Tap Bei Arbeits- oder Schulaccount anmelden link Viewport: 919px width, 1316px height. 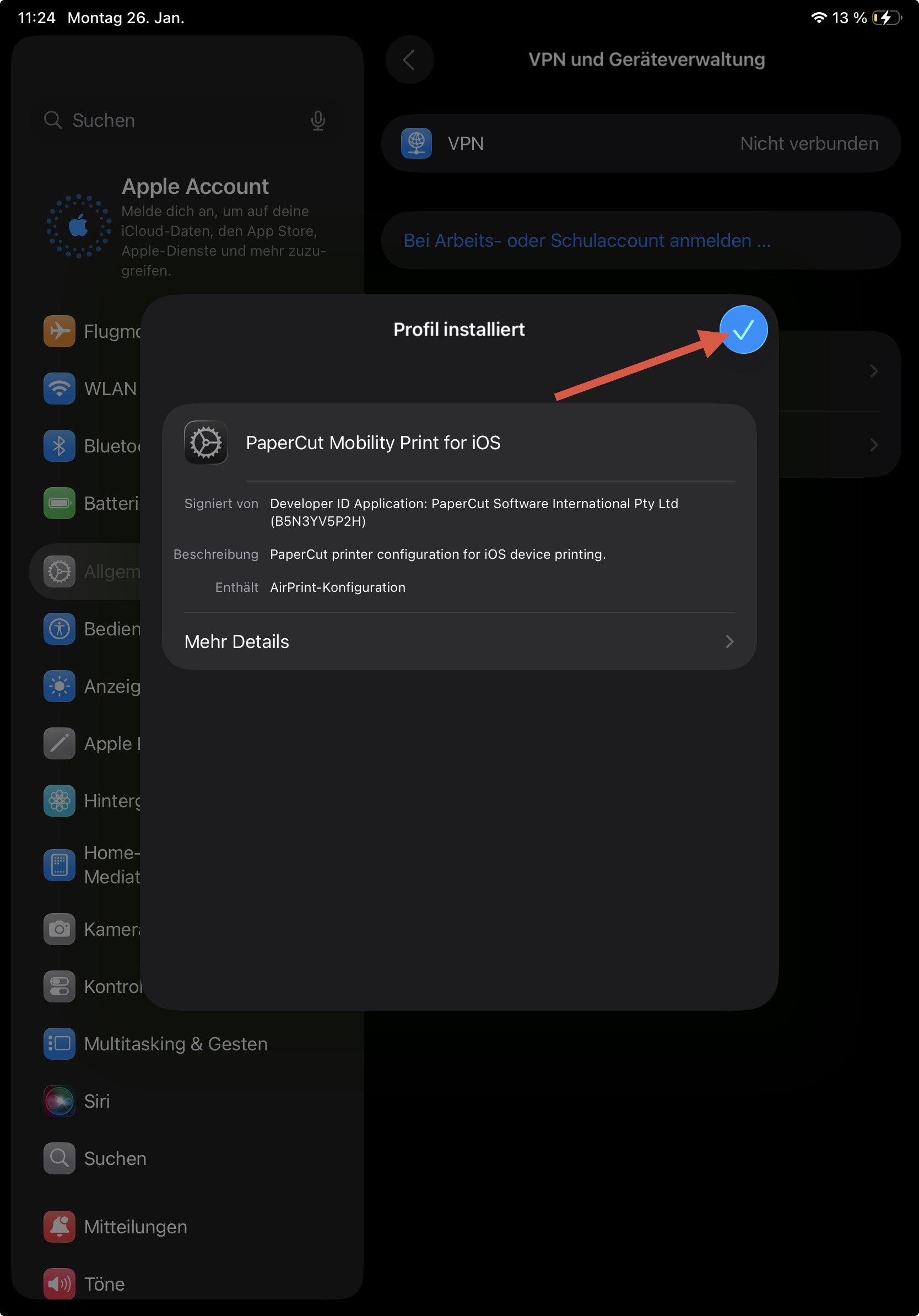coord(587,241)
